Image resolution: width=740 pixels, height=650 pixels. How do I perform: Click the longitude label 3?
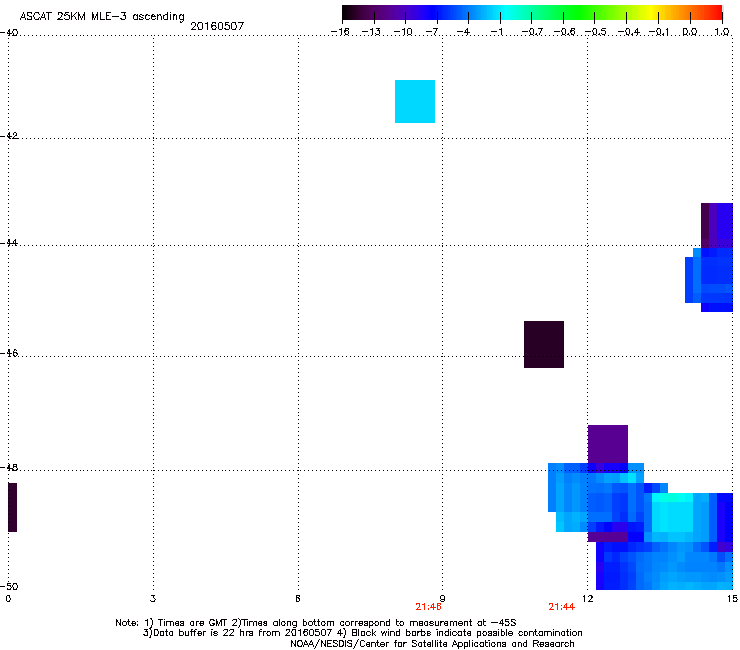[x=153, y=599]
